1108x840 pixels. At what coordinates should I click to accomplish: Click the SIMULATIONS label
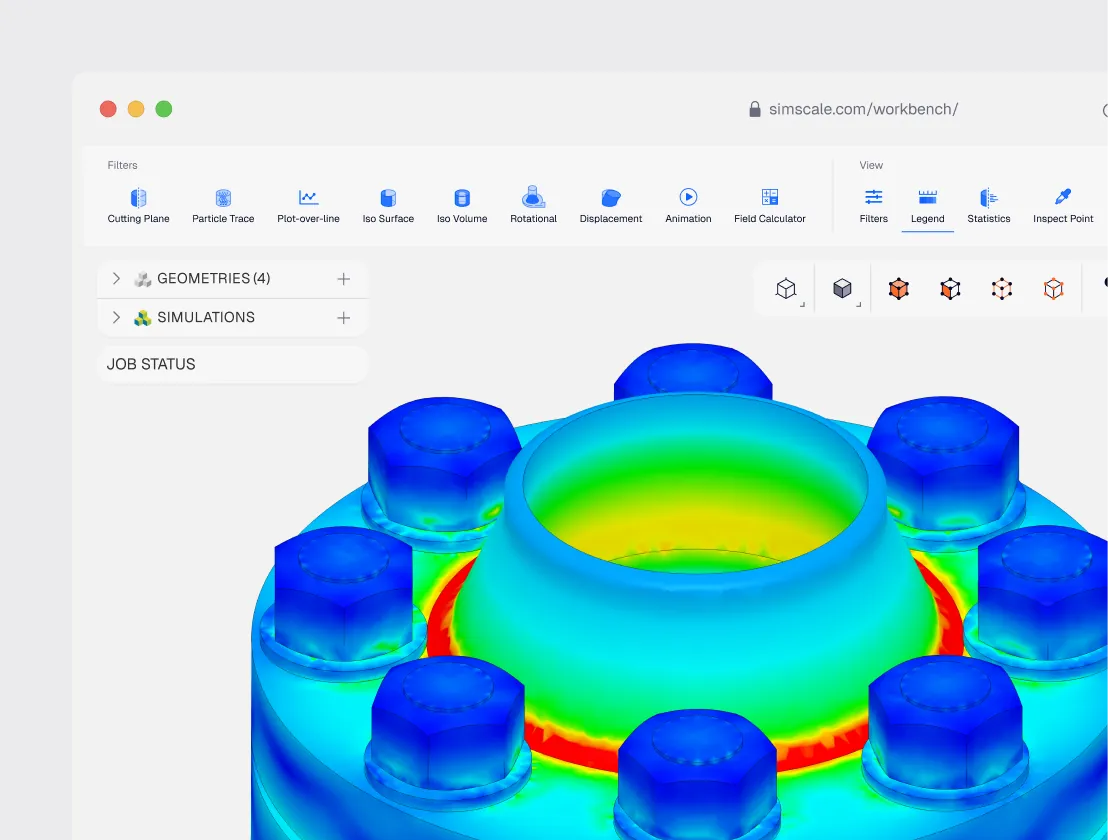(206, 317)
